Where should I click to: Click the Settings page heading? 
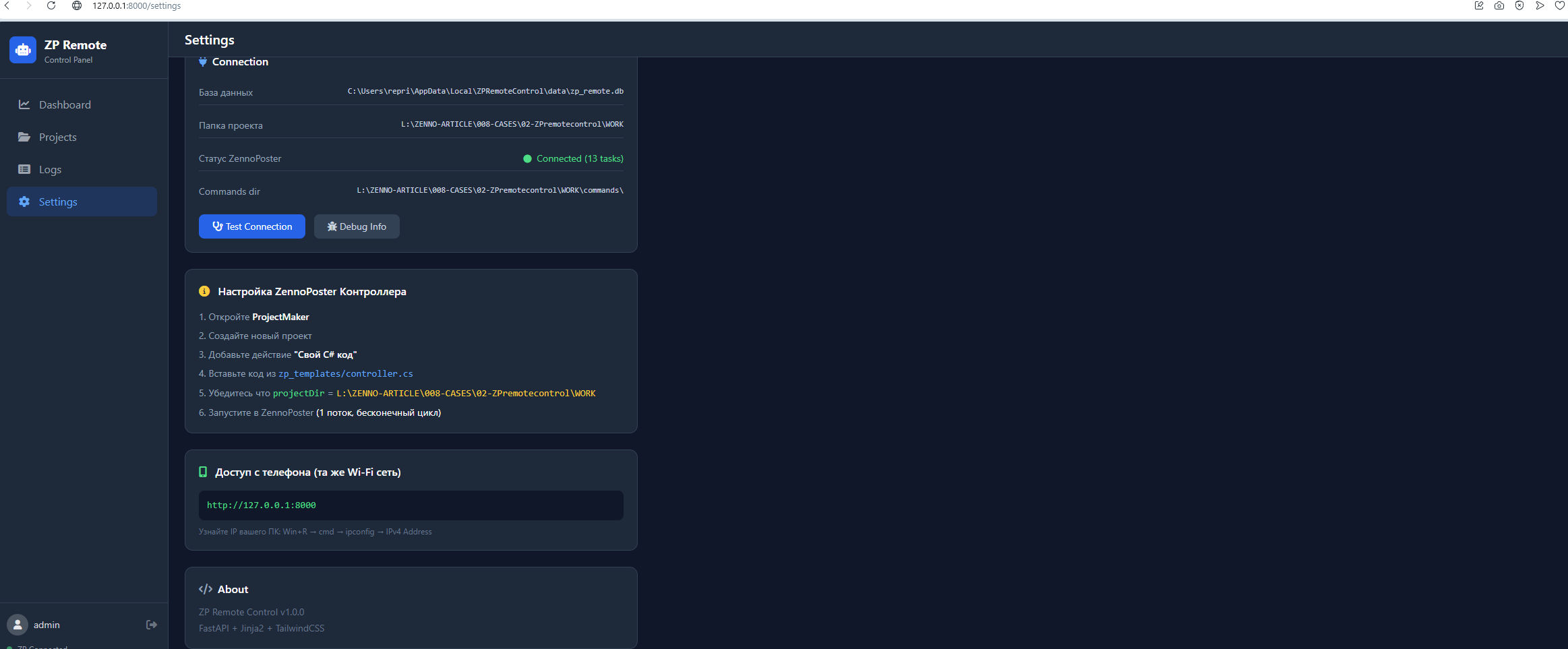coord(210,40)
